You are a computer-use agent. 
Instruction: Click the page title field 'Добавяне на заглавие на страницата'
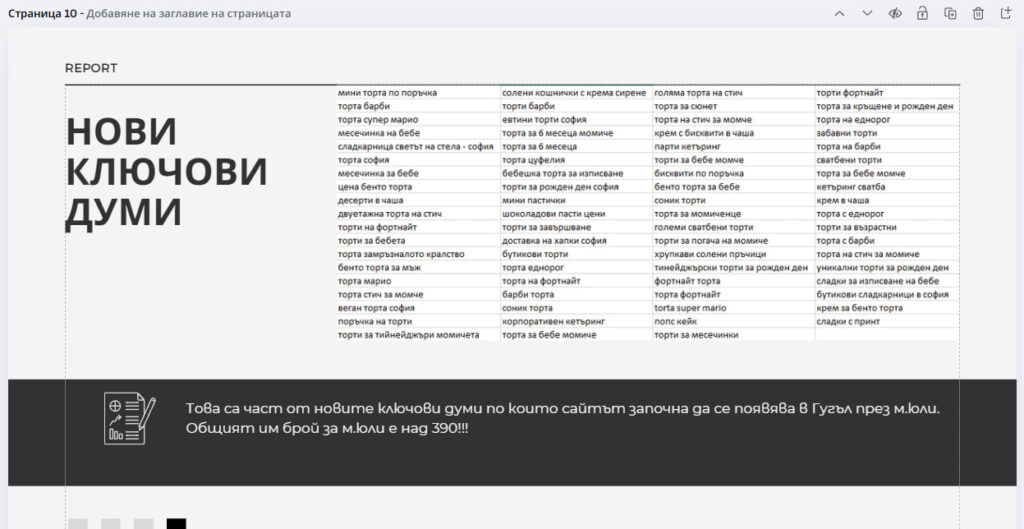point(189,14)
